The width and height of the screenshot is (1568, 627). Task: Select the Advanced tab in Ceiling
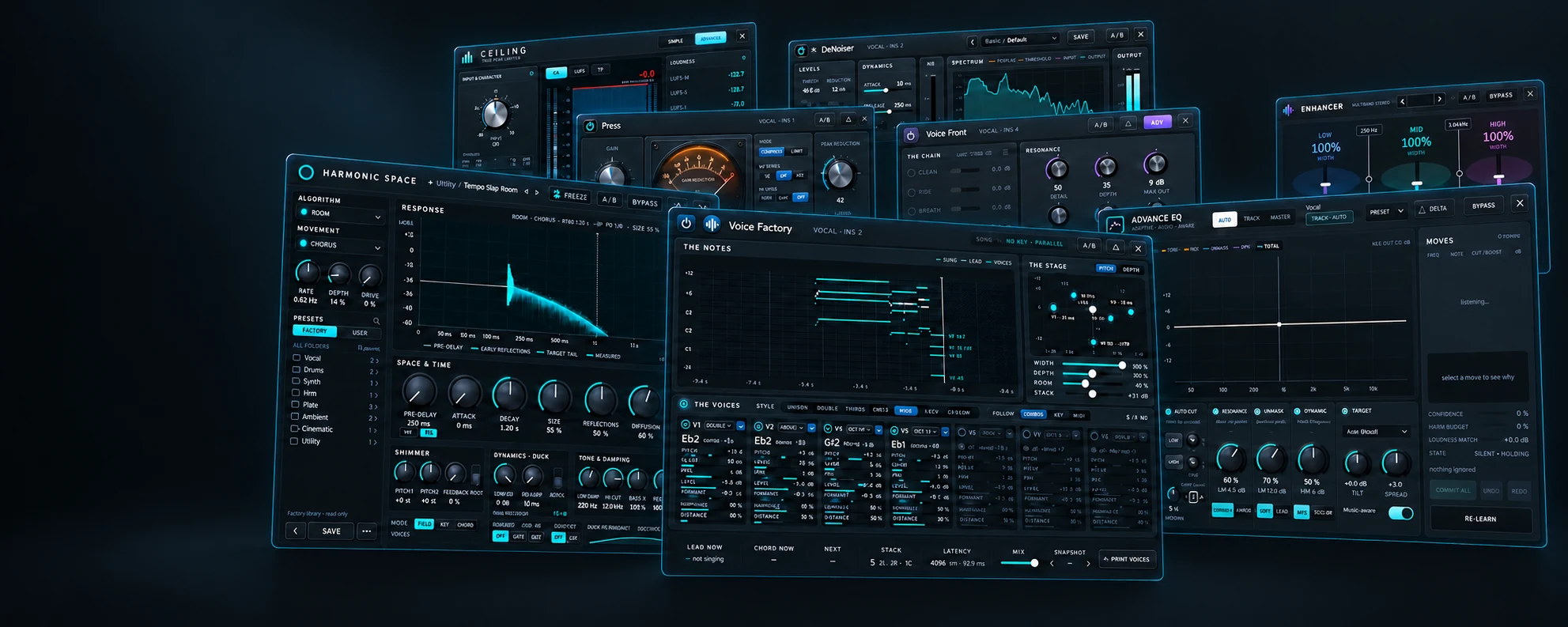click(x=710, y=39)
